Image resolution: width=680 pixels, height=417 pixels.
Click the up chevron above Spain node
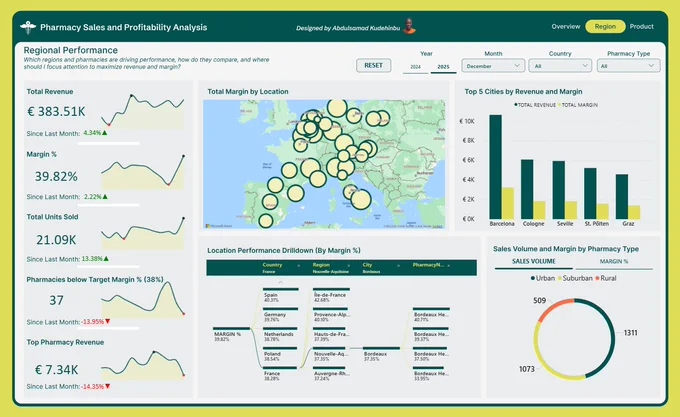[281, 282]
